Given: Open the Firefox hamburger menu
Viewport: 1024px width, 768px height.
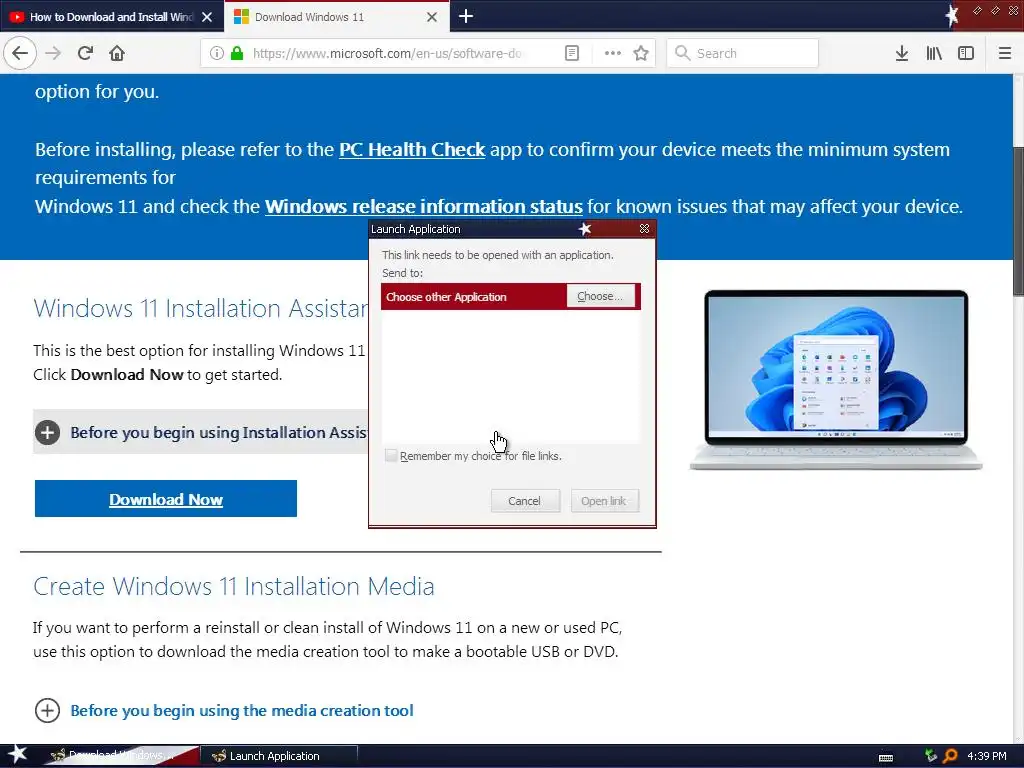Looking at the screenshot, I should point(1005,54).
